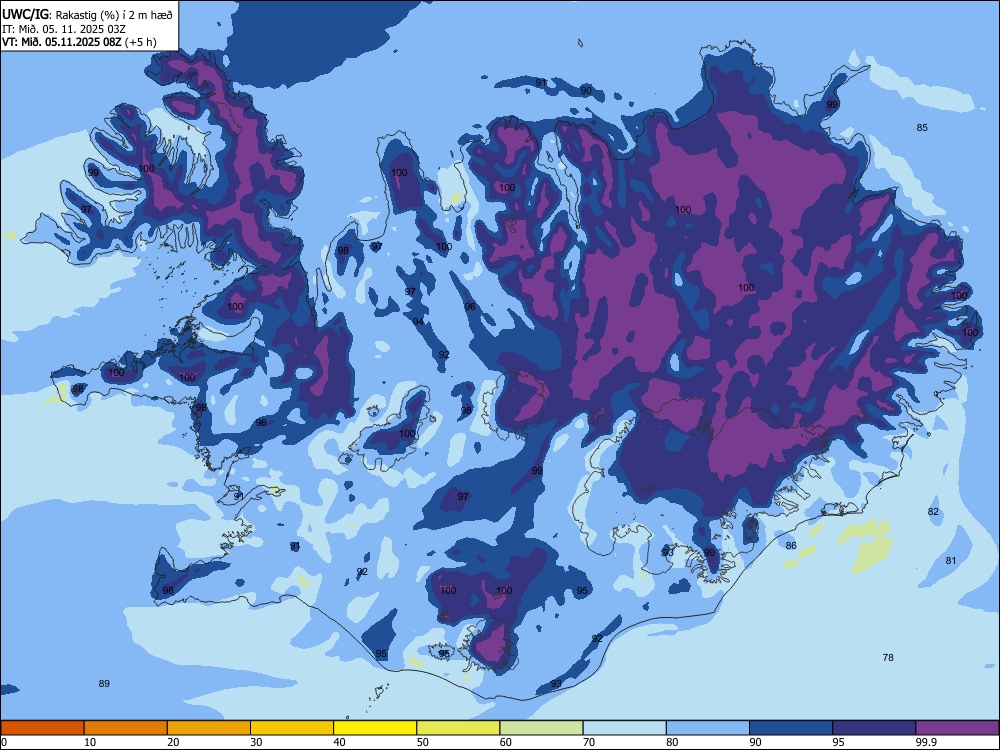Click the title 'UWC/IG: Rakastig (%) í 2 m hæð'
1000x750 pixels.
87,14
